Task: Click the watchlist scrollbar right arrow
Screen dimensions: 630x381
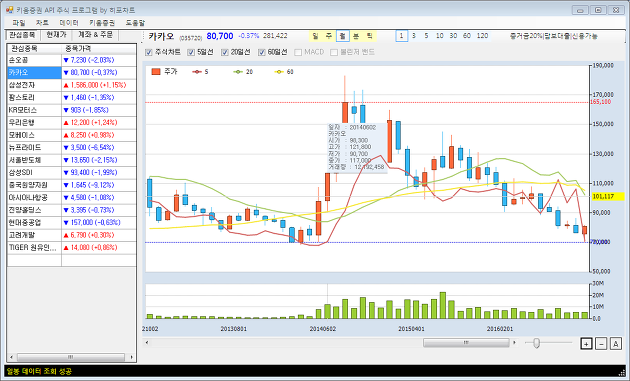Action: click(132, 357)
